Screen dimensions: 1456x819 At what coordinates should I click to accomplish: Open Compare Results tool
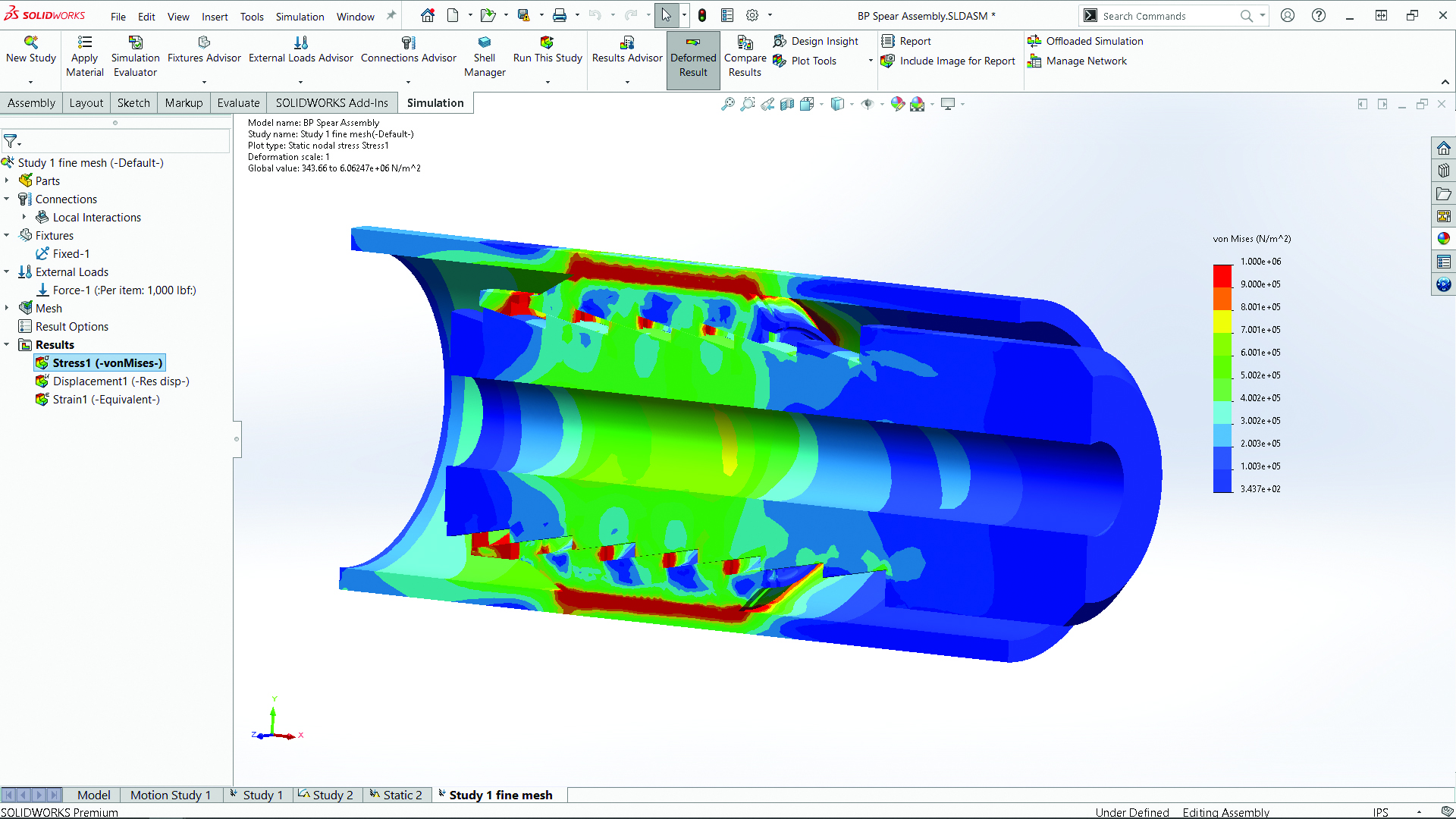tap(745, 57)
